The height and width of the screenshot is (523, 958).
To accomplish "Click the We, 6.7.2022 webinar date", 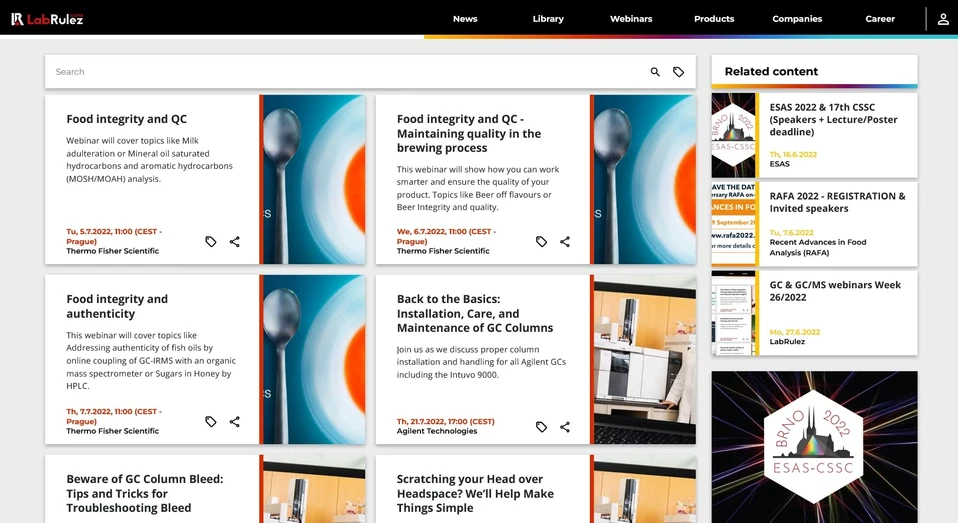I will tap(446, 236).
